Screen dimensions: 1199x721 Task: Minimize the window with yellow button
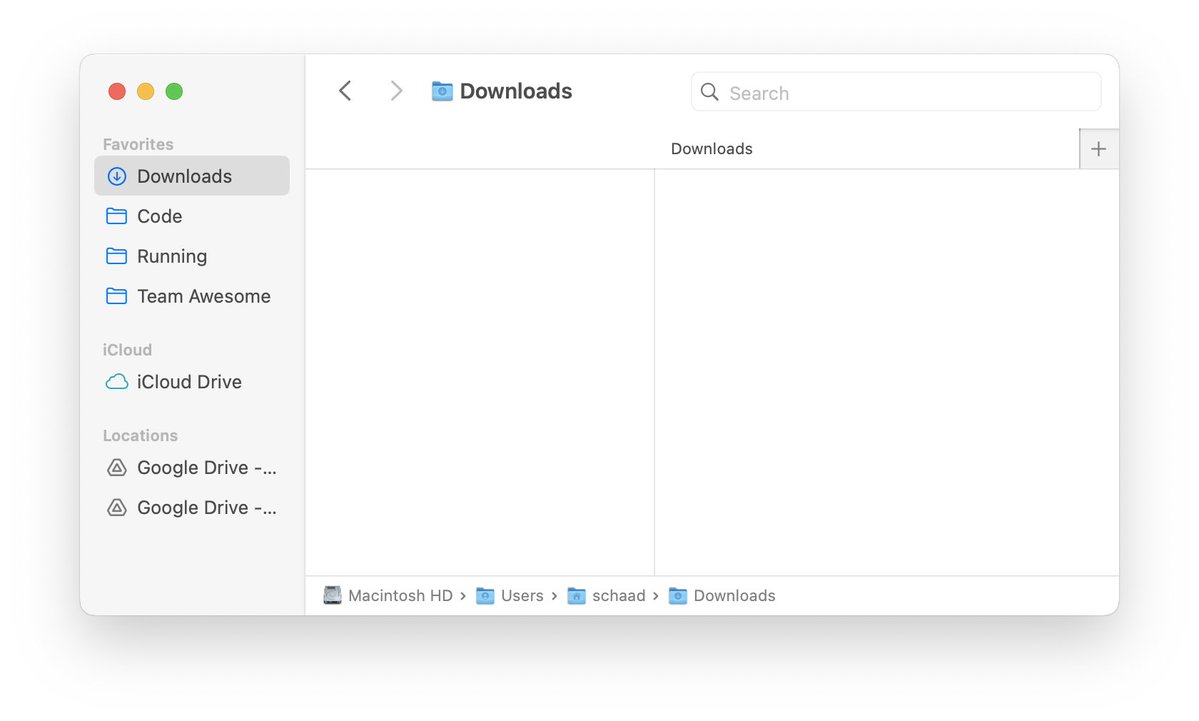[145, 92]
